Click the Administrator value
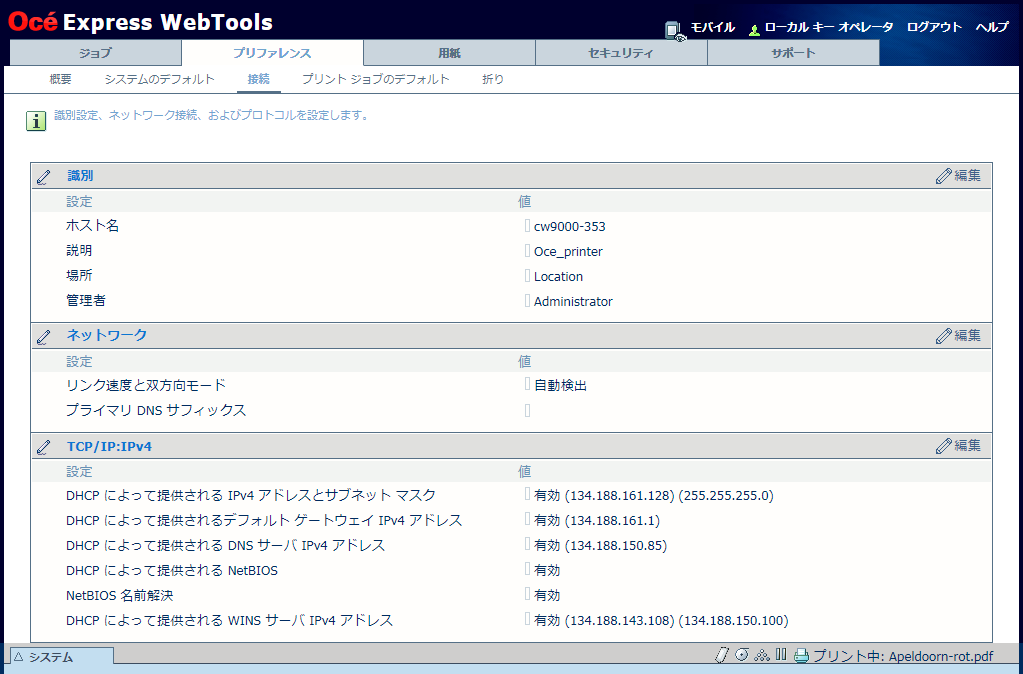 pyautogui.click(x=573, y=301)
